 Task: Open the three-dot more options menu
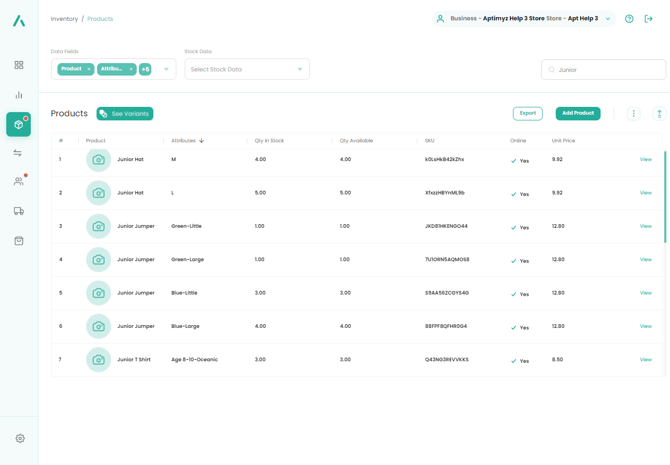click(633, 114)
